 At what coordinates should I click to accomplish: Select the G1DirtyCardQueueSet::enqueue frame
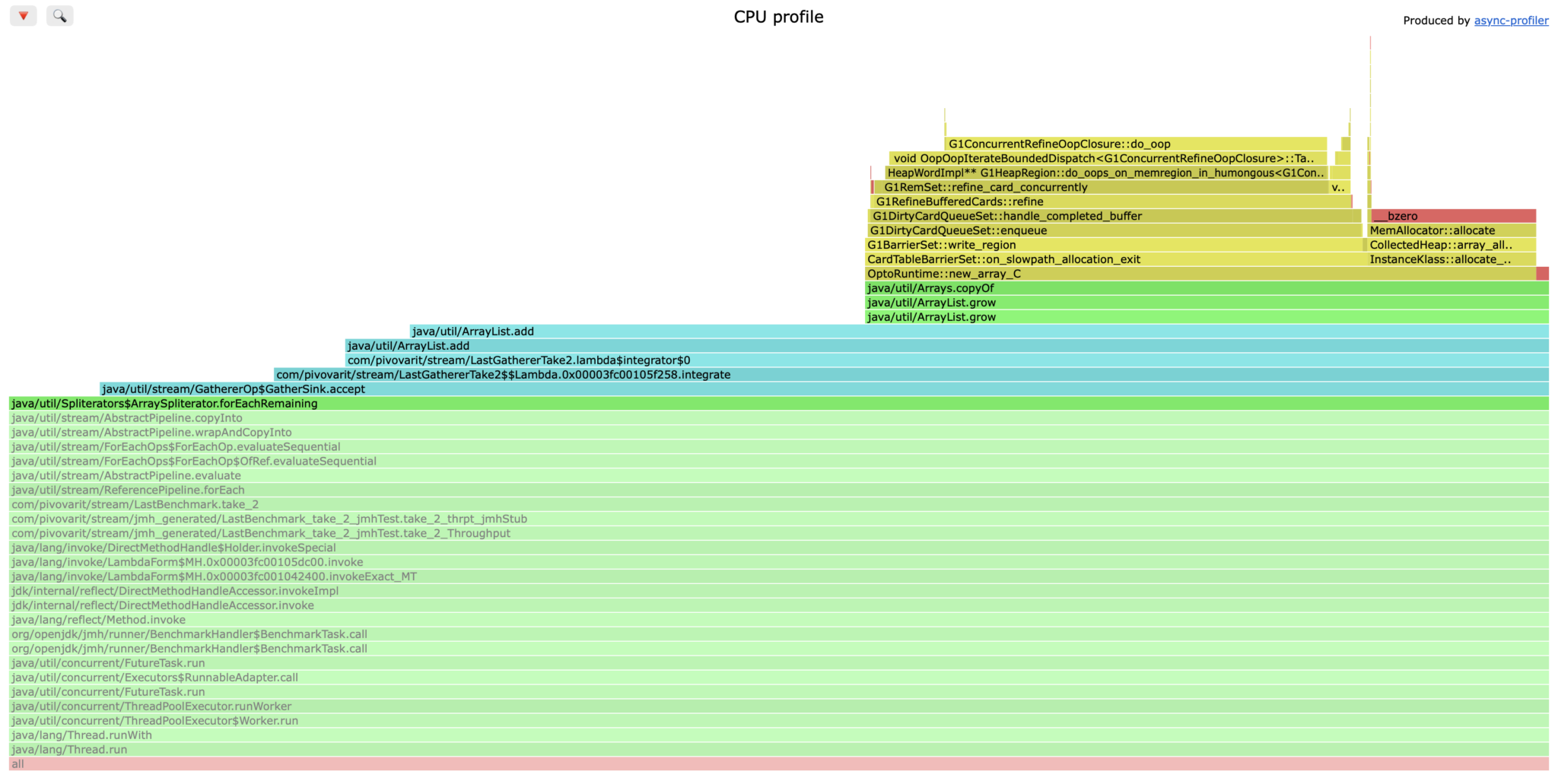tap(1114, 230)
